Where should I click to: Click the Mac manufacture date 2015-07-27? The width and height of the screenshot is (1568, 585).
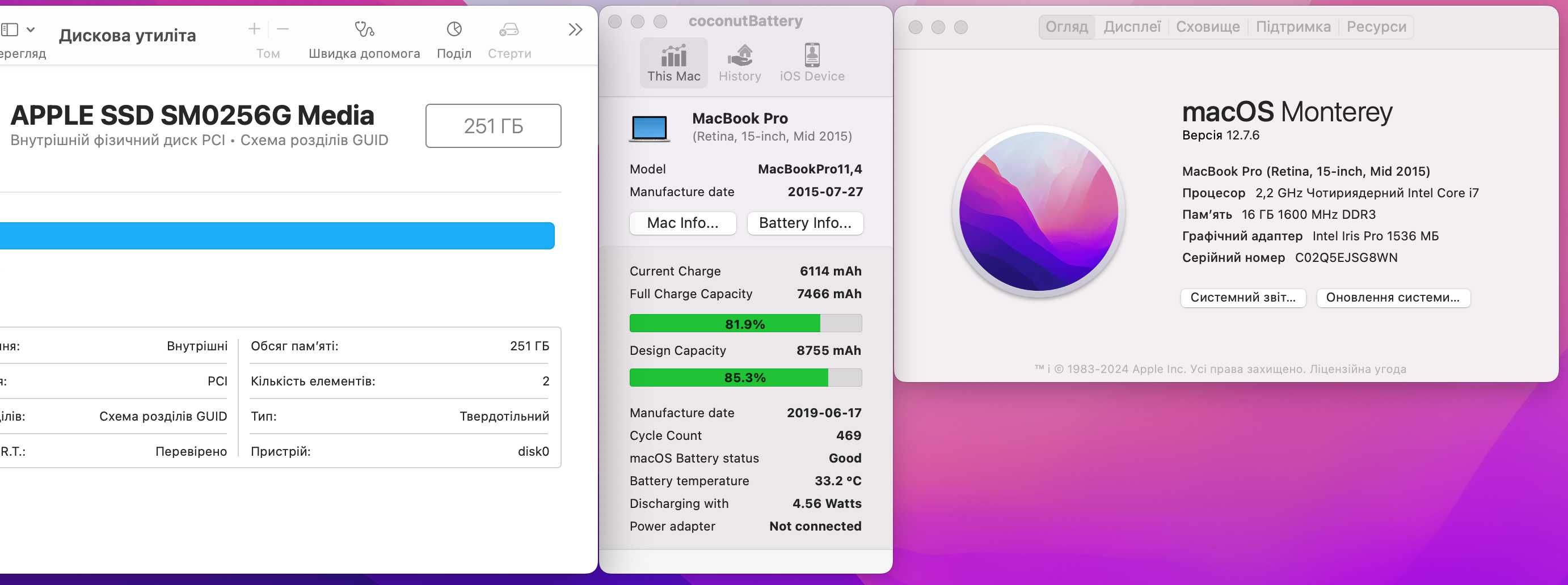825,192
